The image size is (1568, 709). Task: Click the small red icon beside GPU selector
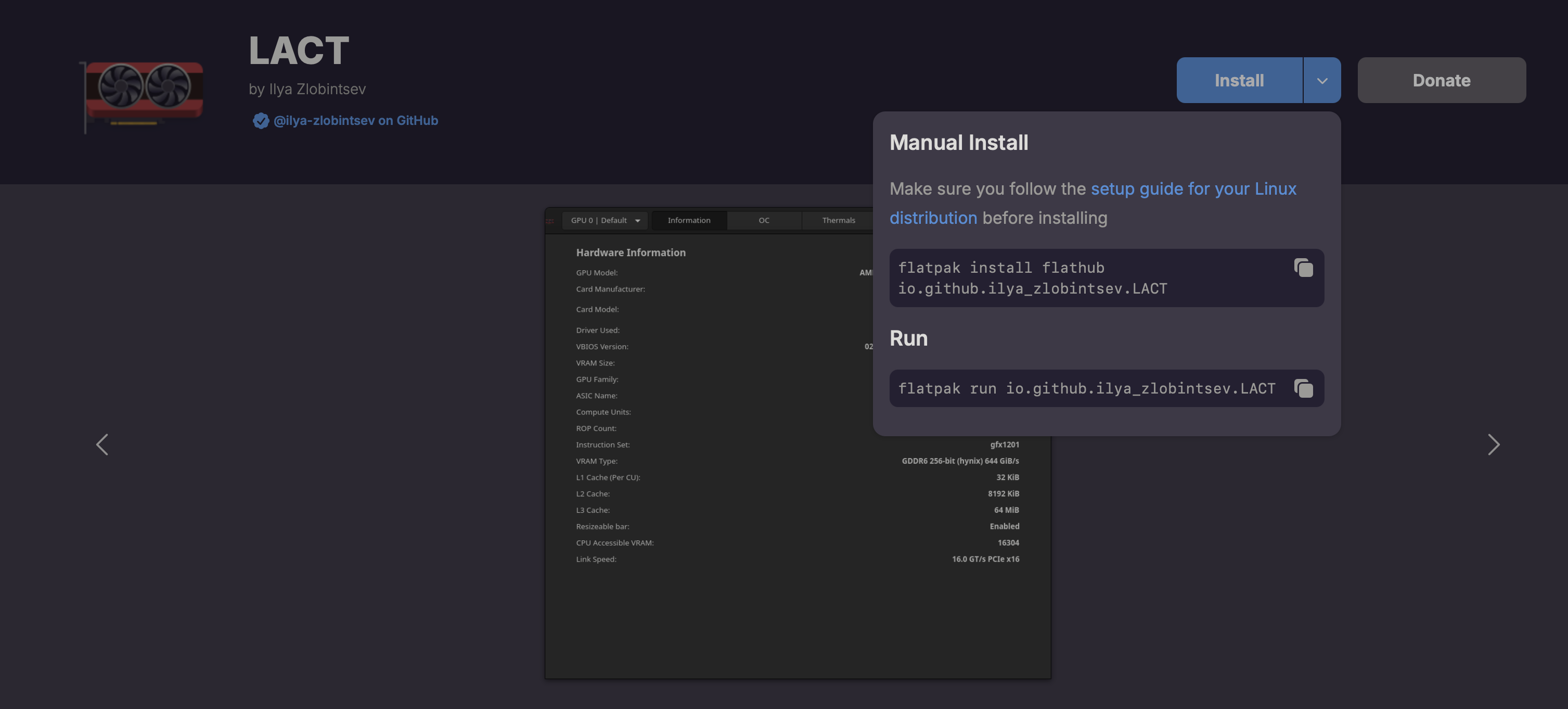pos(550,221)
